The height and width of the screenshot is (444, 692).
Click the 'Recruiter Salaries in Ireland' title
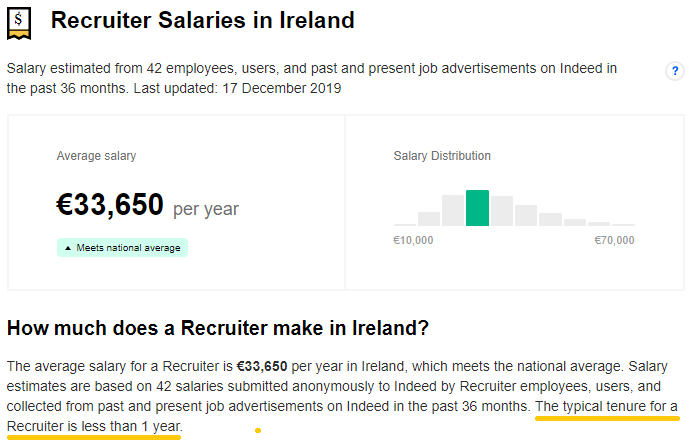[203, 20]
